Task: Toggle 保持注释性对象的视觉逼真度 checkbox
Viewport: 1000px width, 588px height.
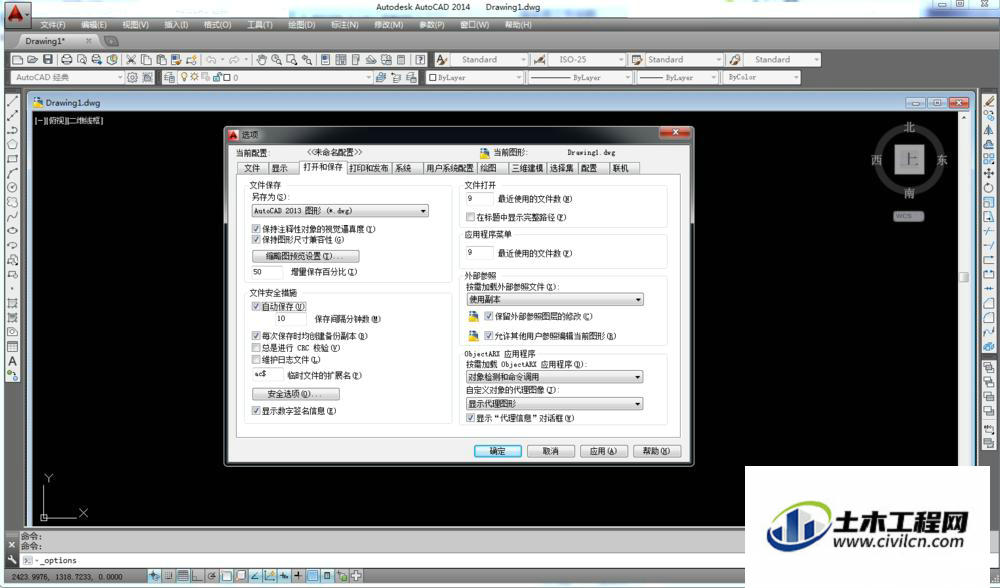Action: pos(256,228)
